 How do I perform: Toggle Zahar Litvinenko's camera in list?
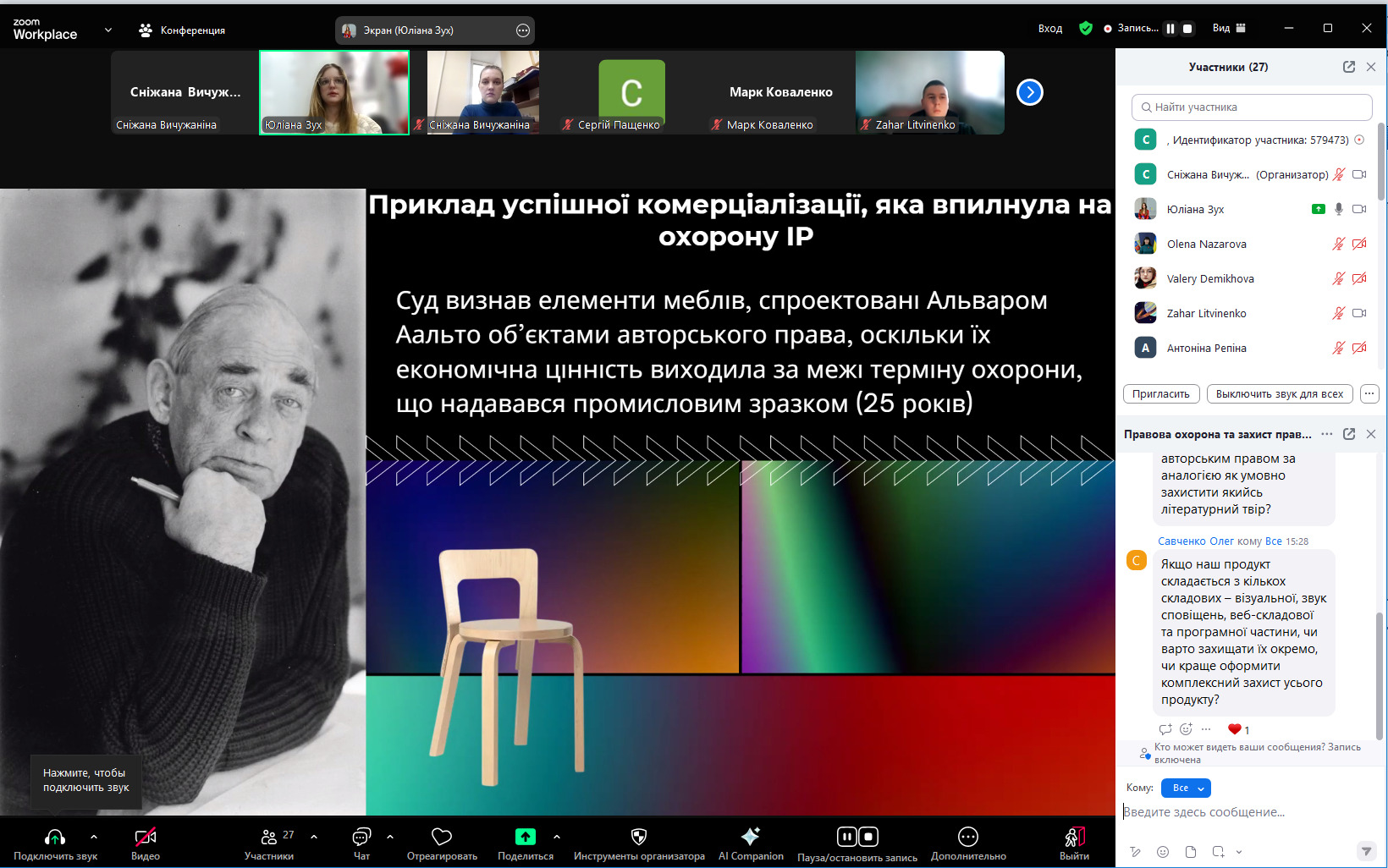[x=1359, y=313]
